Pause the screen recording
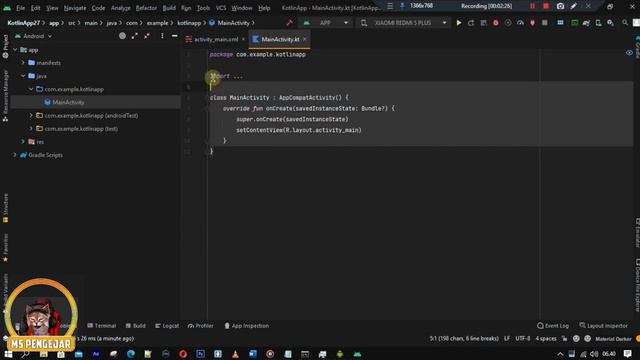Screen dimensions: 640x360 [532, 6]
